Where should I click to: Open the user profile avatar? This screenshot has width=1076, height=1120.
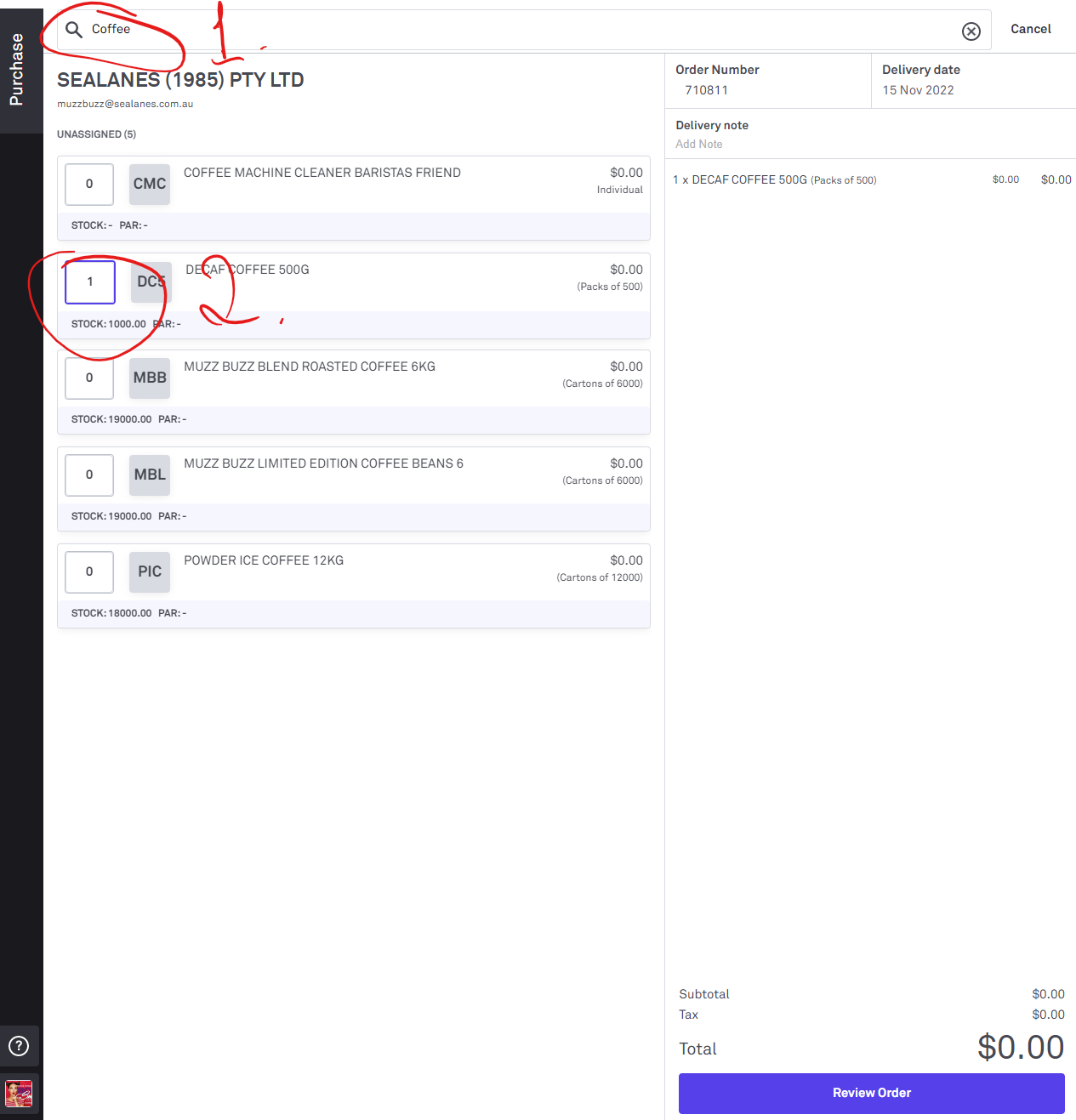pos(19,1094)
